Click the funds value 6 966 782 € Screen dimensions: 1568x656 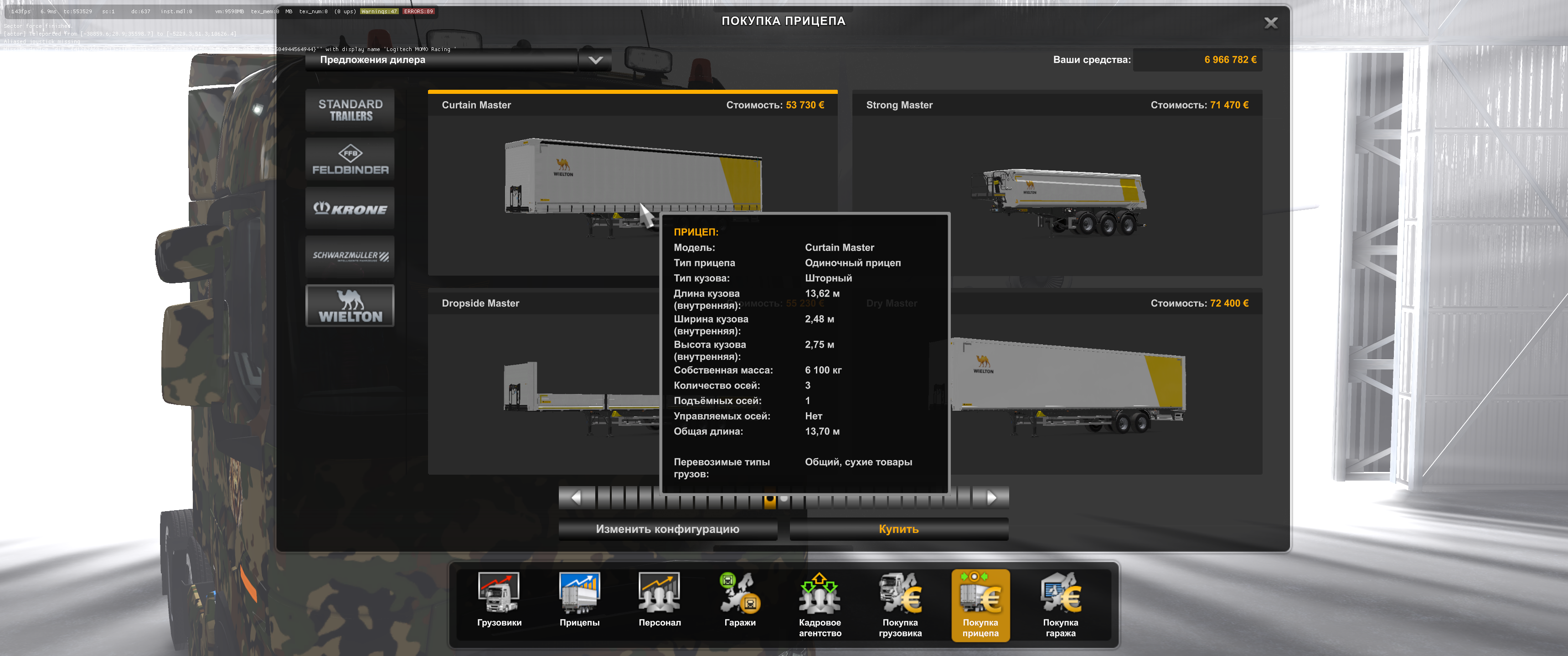click(x=1230, y=60)
